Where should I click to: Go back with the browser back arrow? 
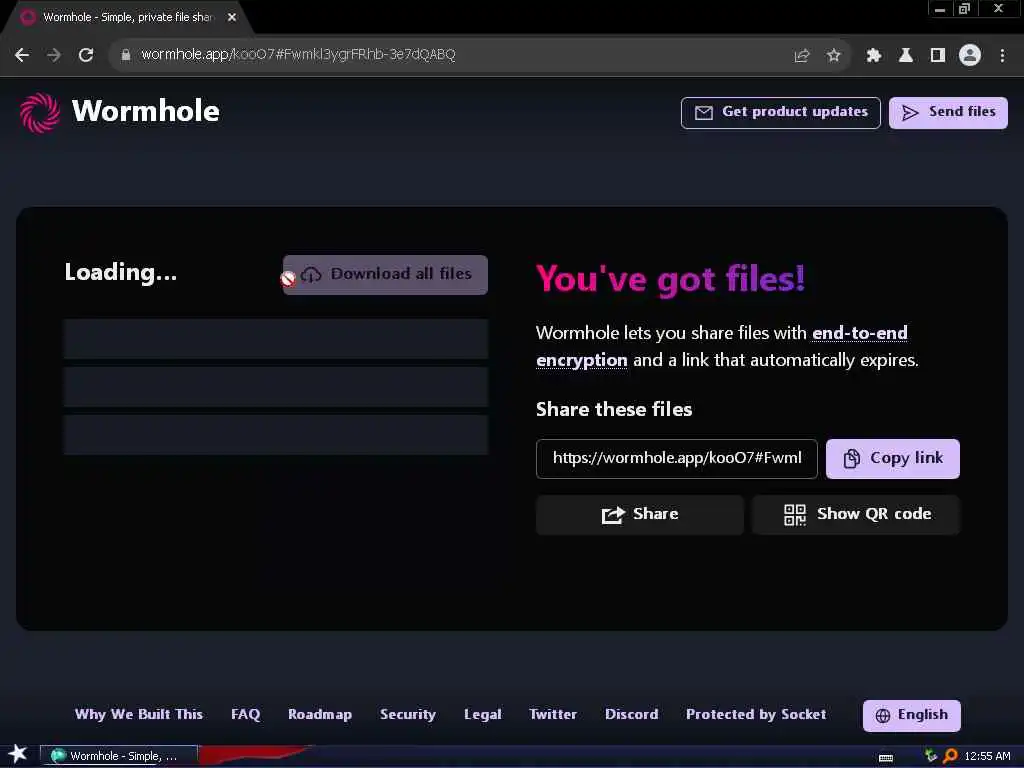22,55
